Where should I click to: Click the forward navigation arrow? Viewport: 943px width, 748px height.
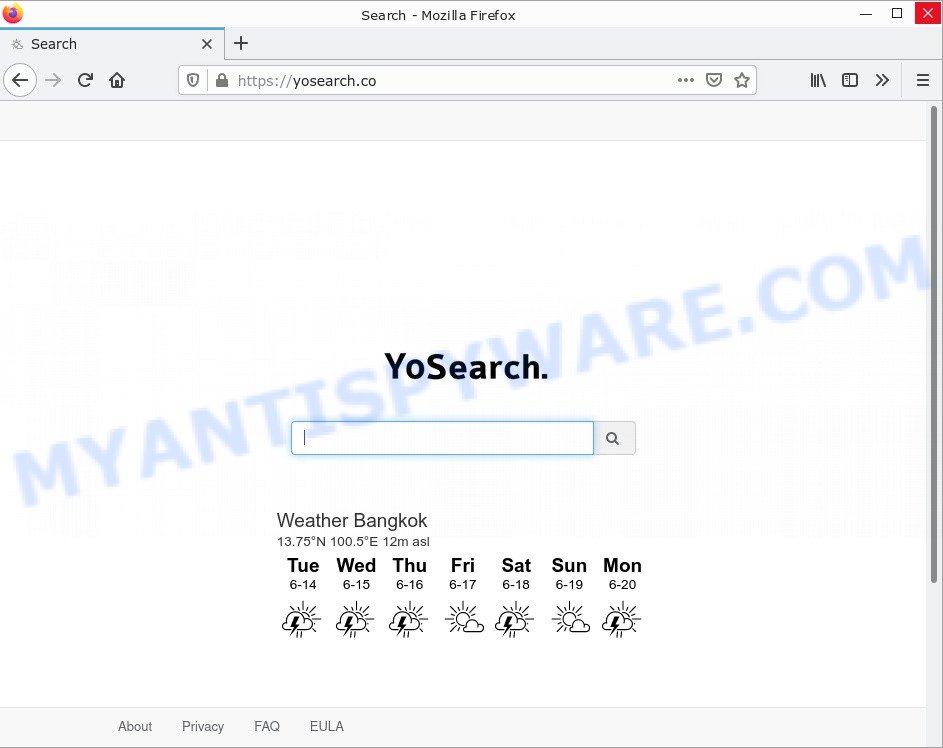tap(53, 80)
